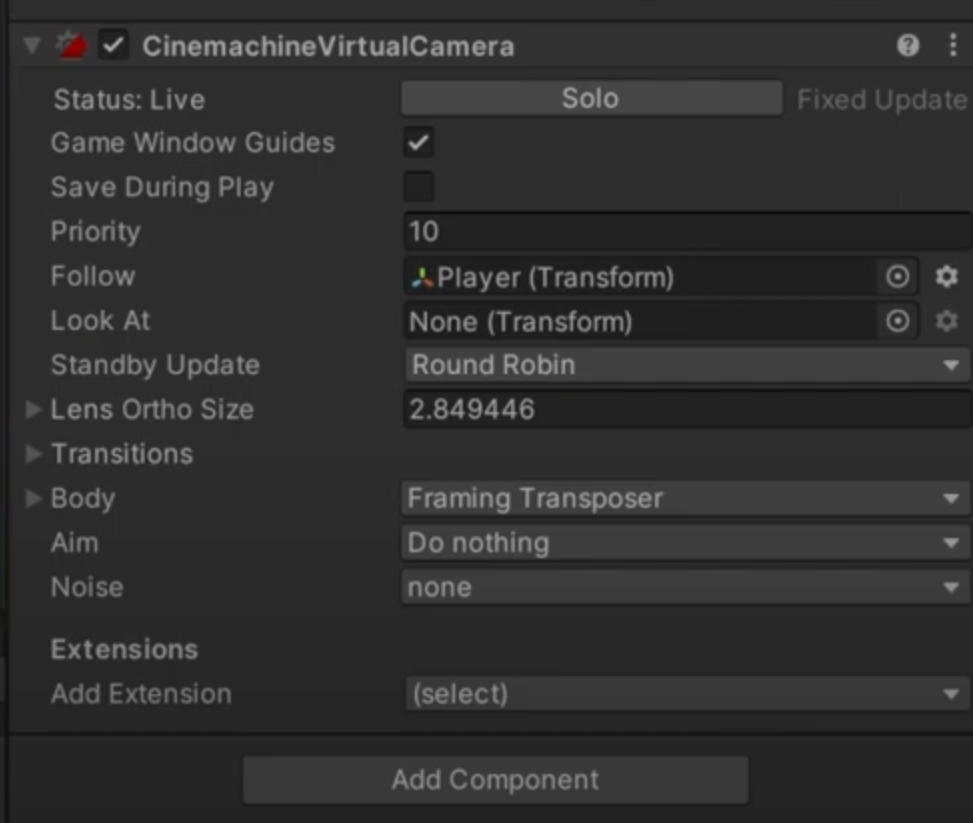Uncheck Game Window Guides

(x=419, y=143)
